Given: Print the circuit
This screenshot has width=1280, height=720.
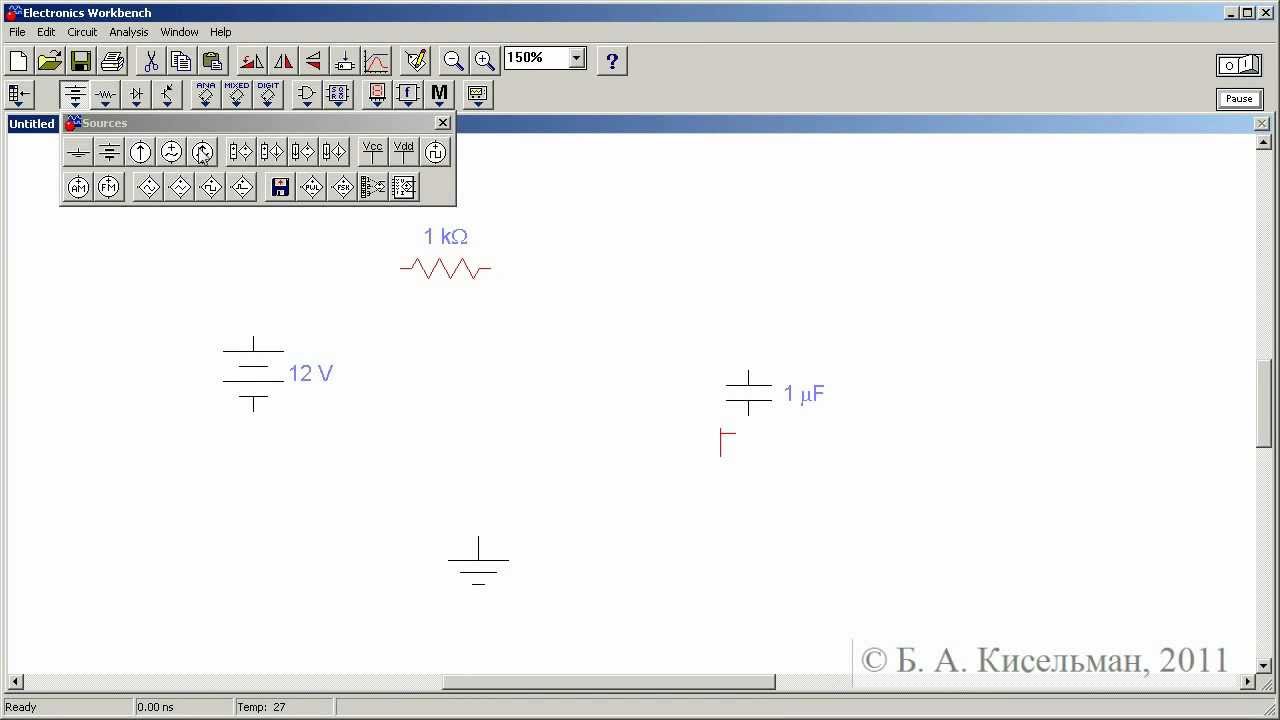Looking at the screenshot, I should [111, 61].
